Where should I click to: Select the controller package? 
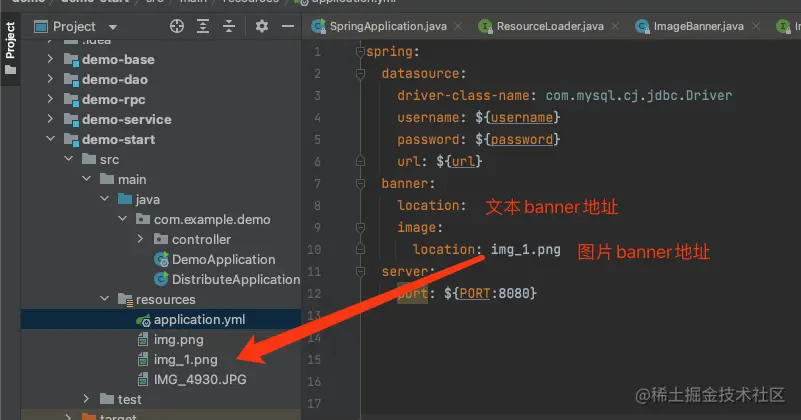(x=201, y=239)
